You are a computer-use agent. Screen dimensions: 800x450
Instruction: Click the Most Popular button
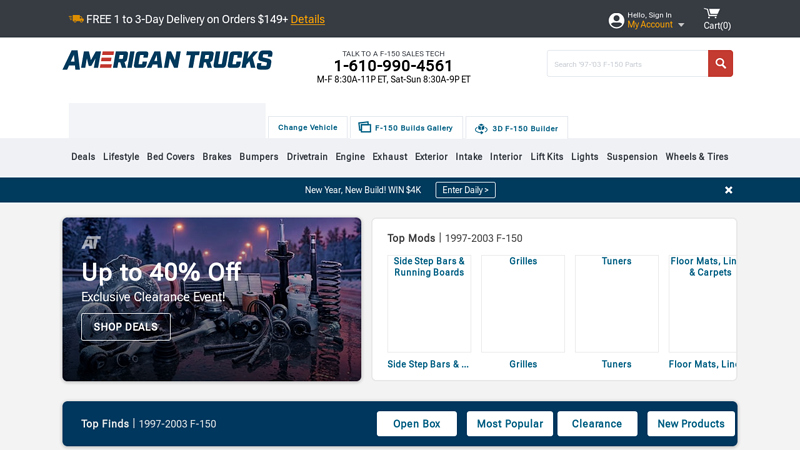pyautogui.click(x=510, y=423)
